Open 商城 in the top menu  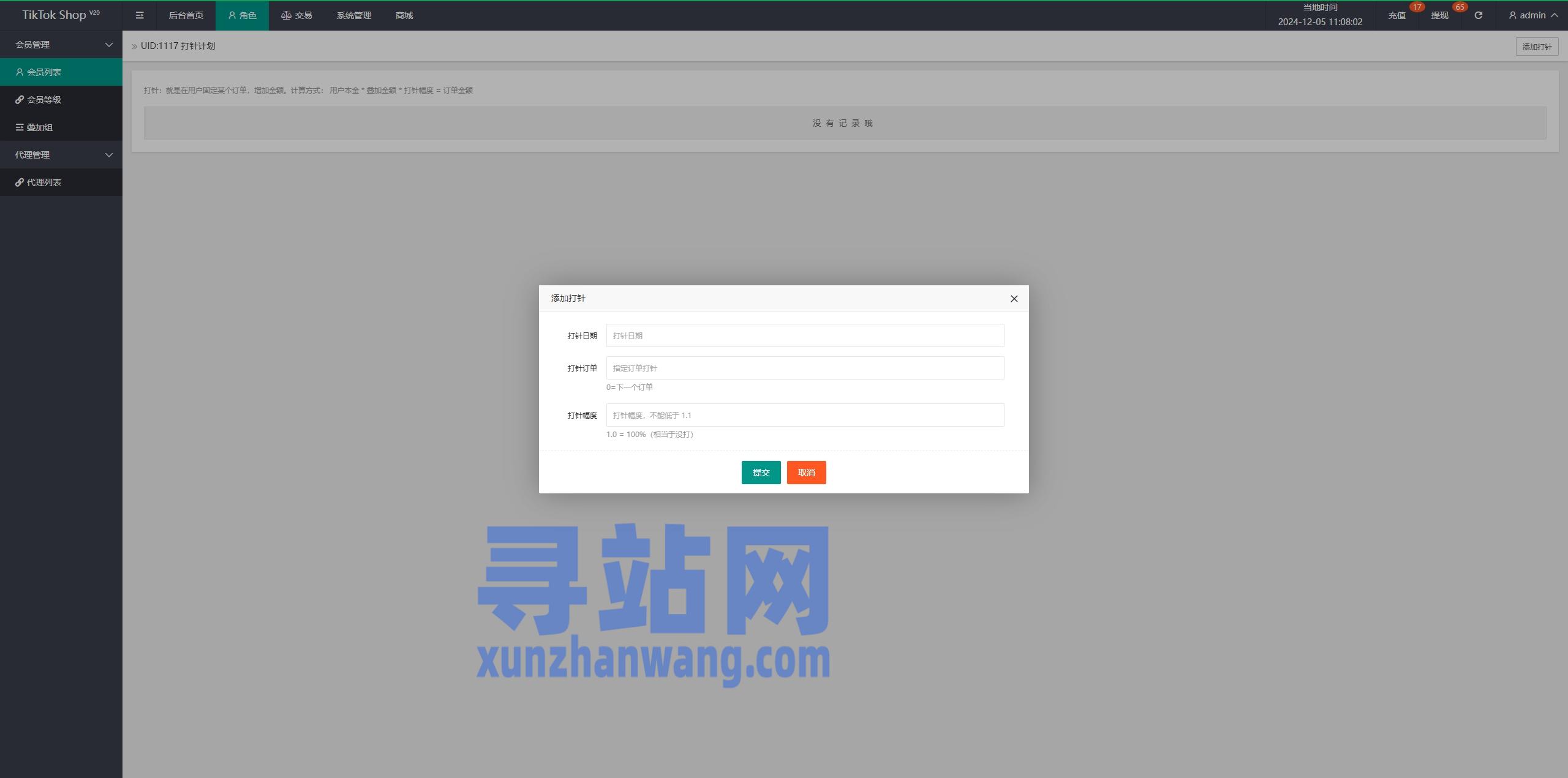pyautogui.click(x=404, y=15)
